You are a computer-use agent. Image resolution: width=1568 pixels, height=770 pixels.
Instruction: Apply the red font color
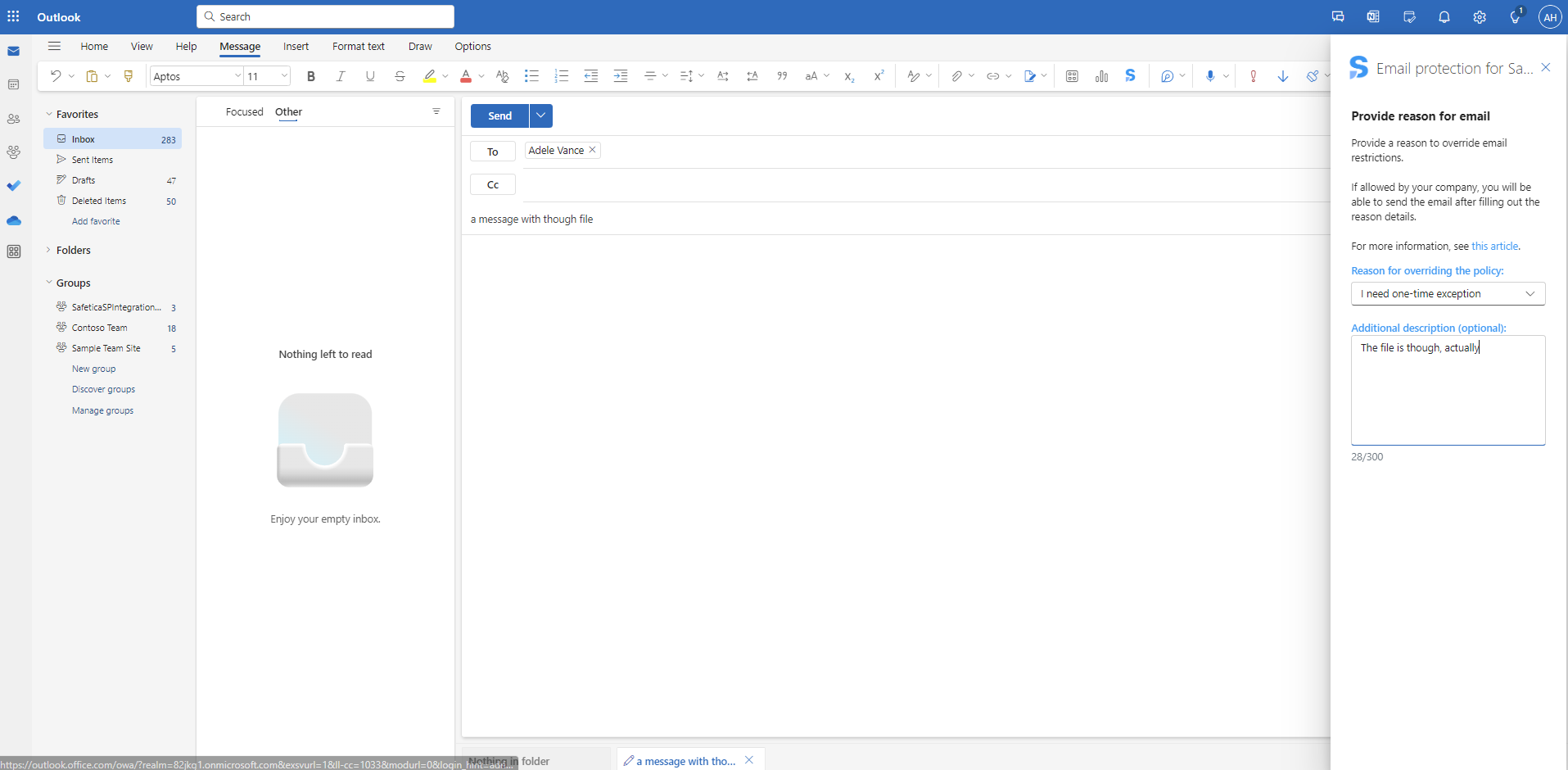[x=466, y=76]
